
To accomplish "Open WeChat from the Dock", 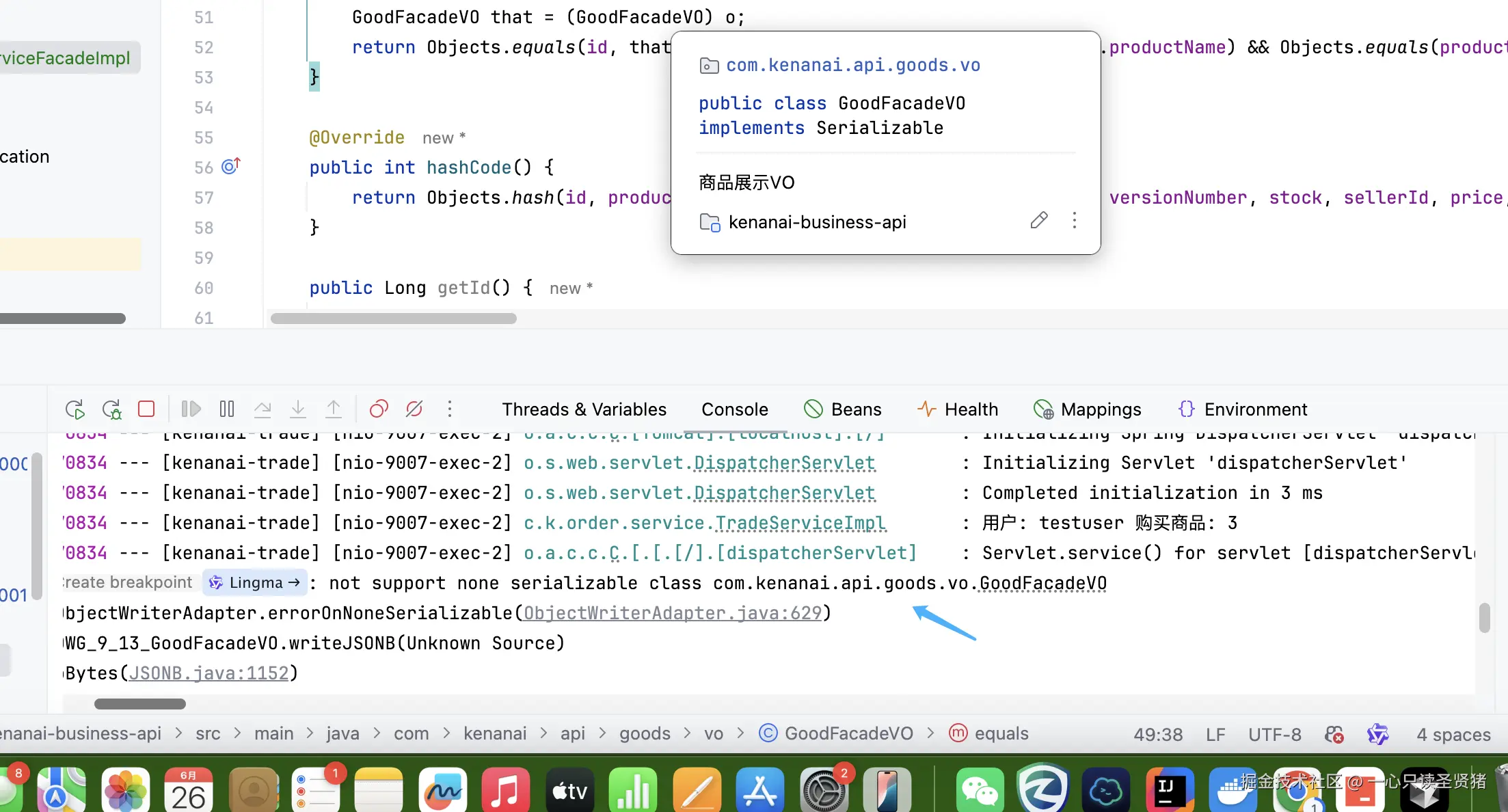I will (980, 790).
